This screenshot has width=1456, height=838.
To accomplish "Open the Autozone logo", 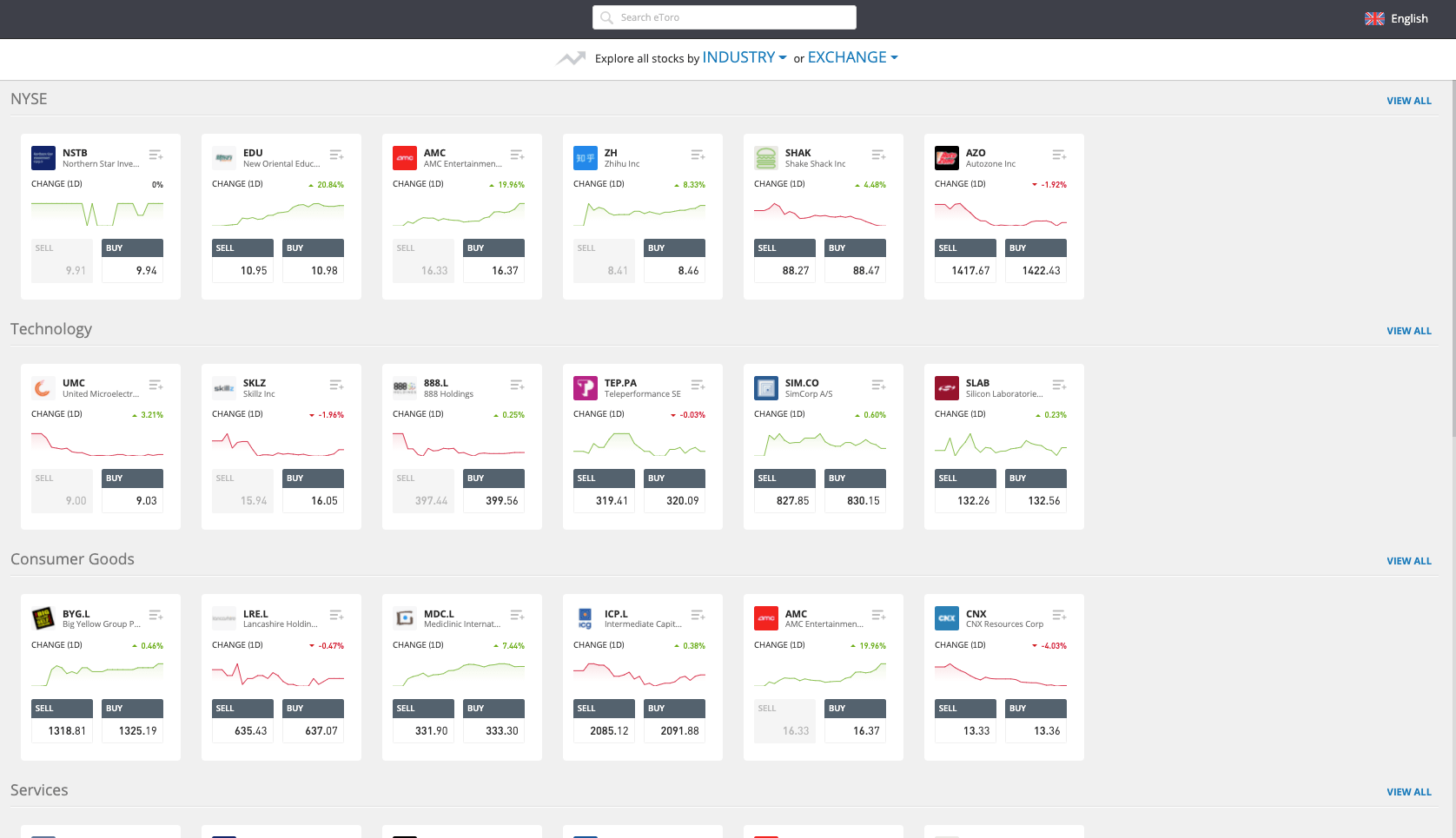I will (x=947, y=158).
